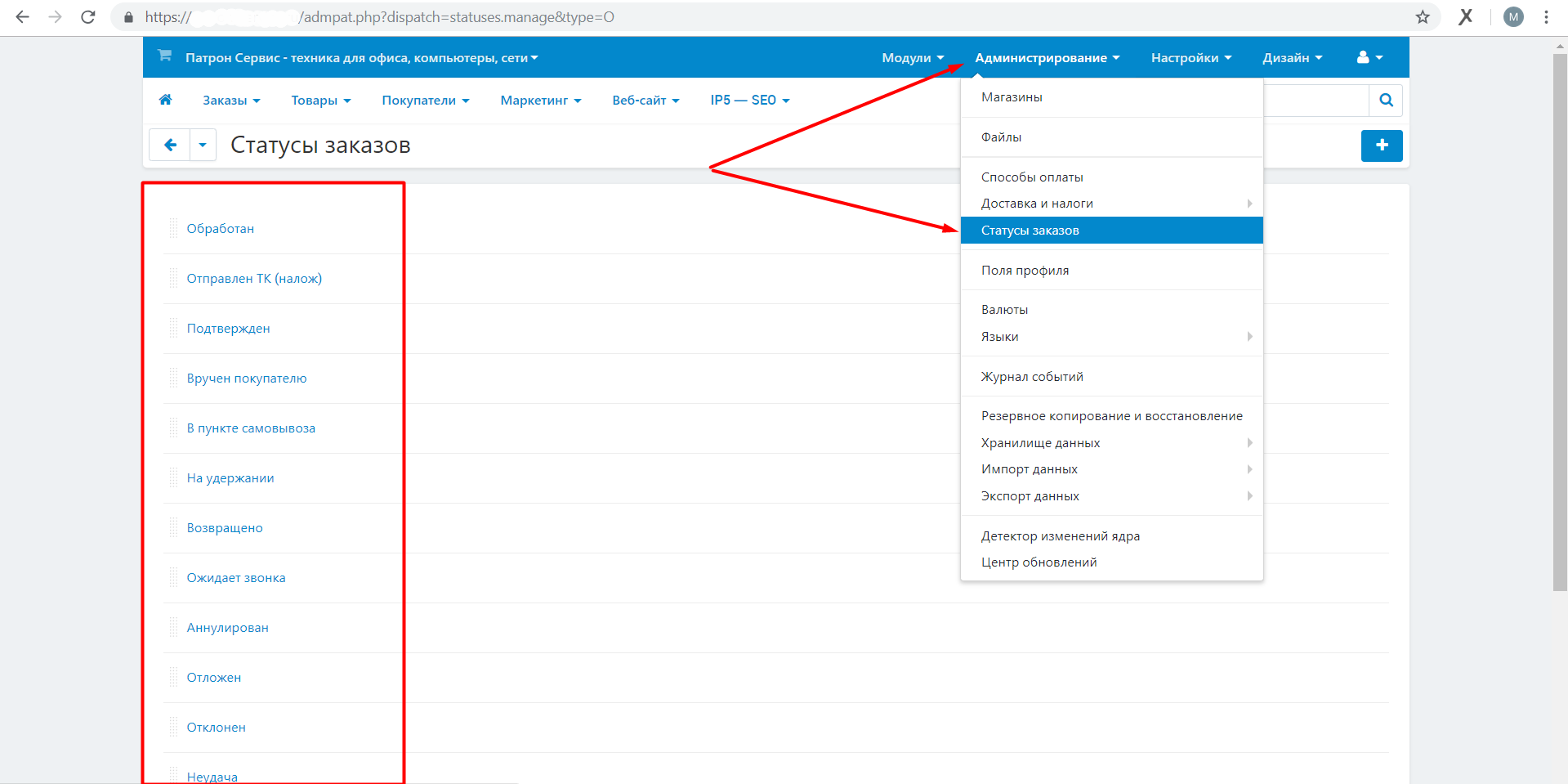This screenshot has height=784, width=1568.
Task: Expand Хранилище данных submenu
Action: coord(1112,442)
